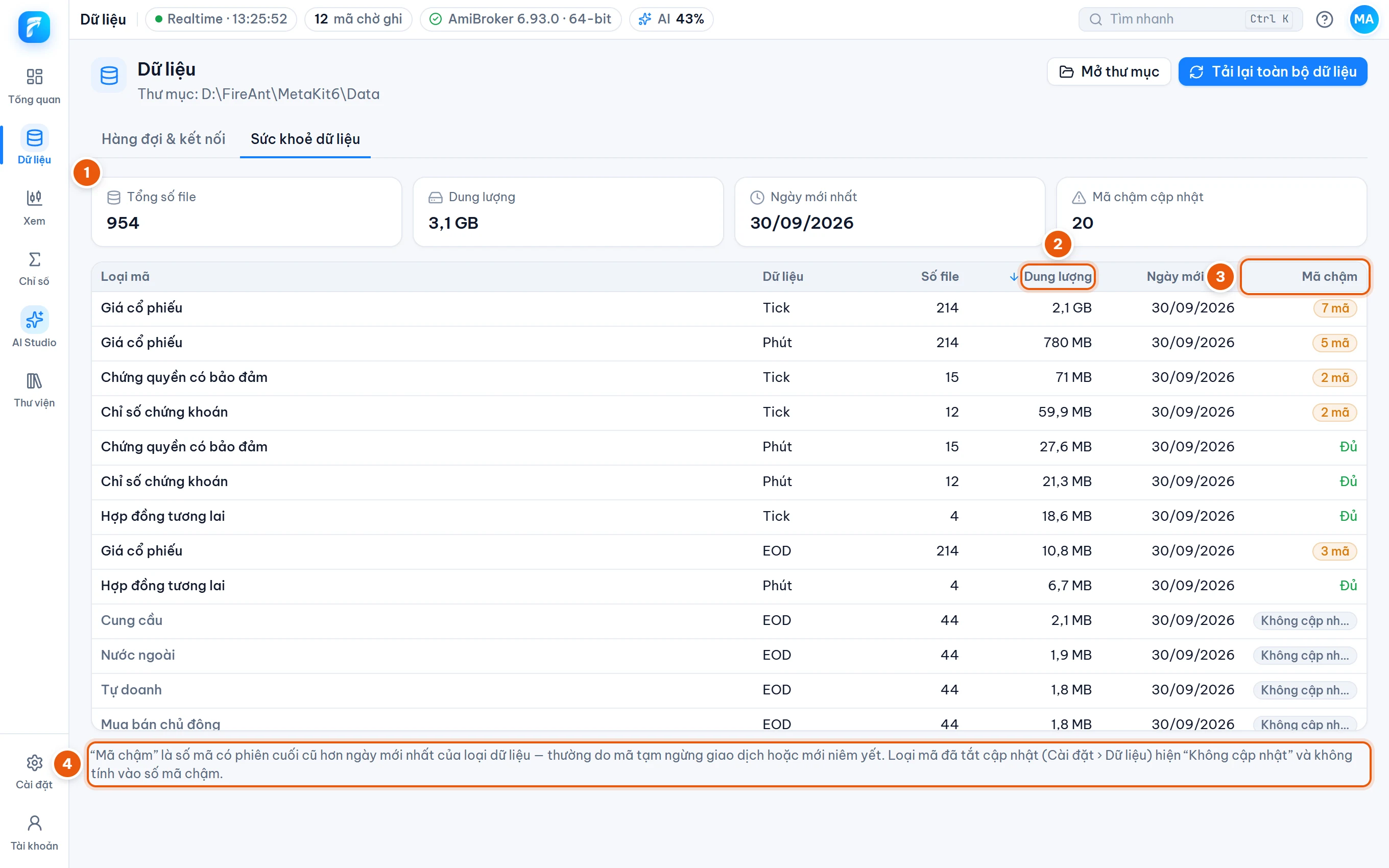This screenshot has height=868, width=1389.
Task: Switch to Hàng đợi & kết nối tab
Action: 163,139
